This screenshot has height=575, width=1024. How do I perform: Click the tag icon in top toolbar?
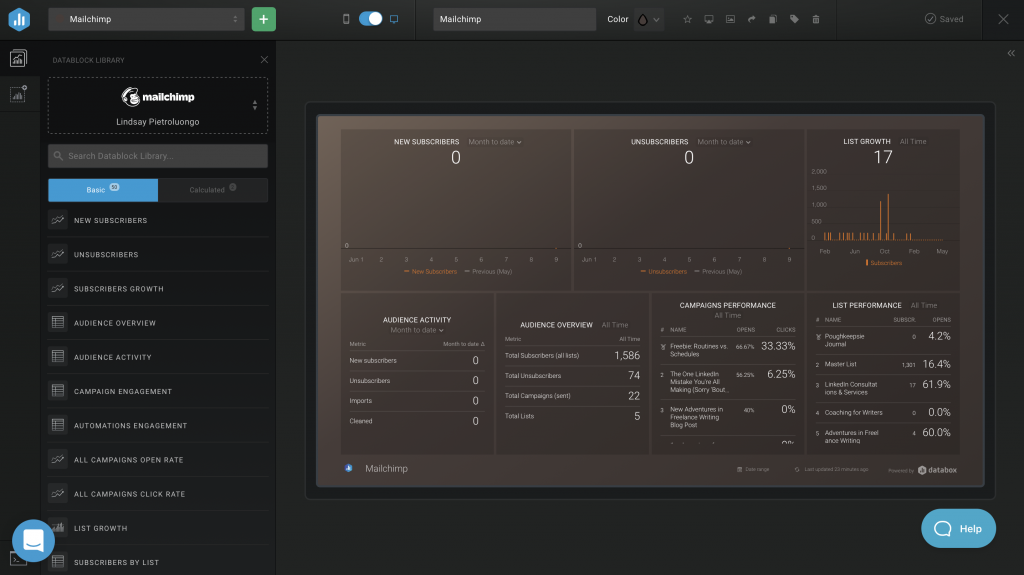pos(794,19)
